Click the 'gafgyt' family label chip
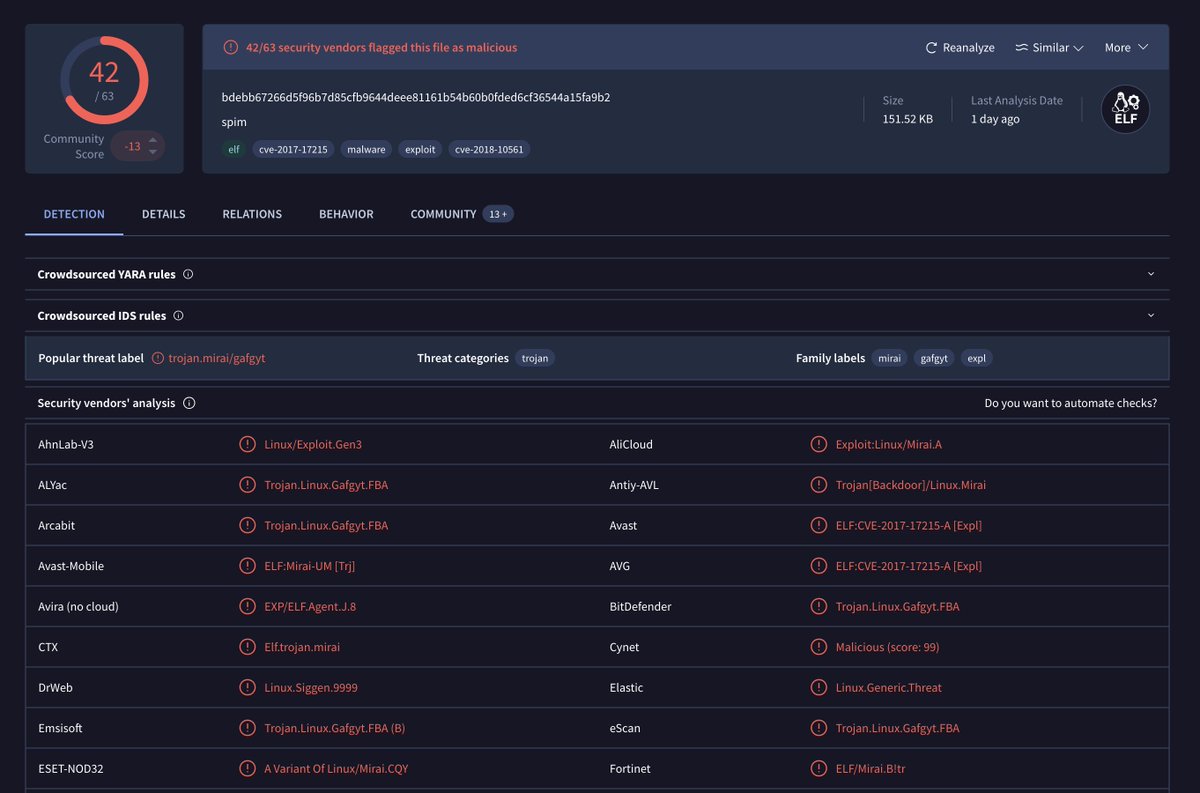 (934, 358)
